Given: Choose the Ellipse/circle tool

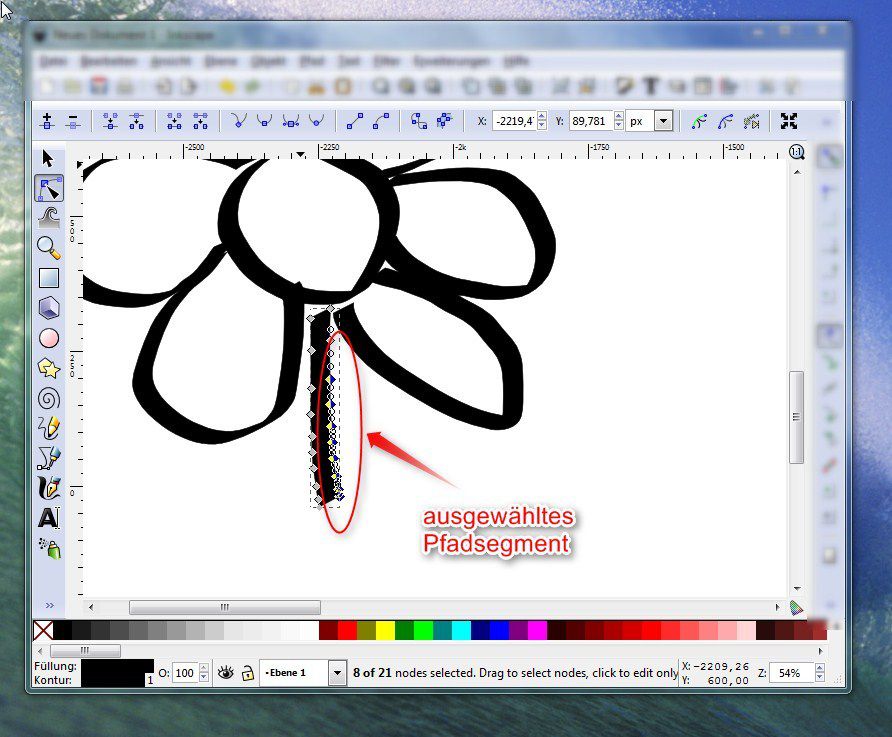Looking at the screenshot, I should coord(47,338).
